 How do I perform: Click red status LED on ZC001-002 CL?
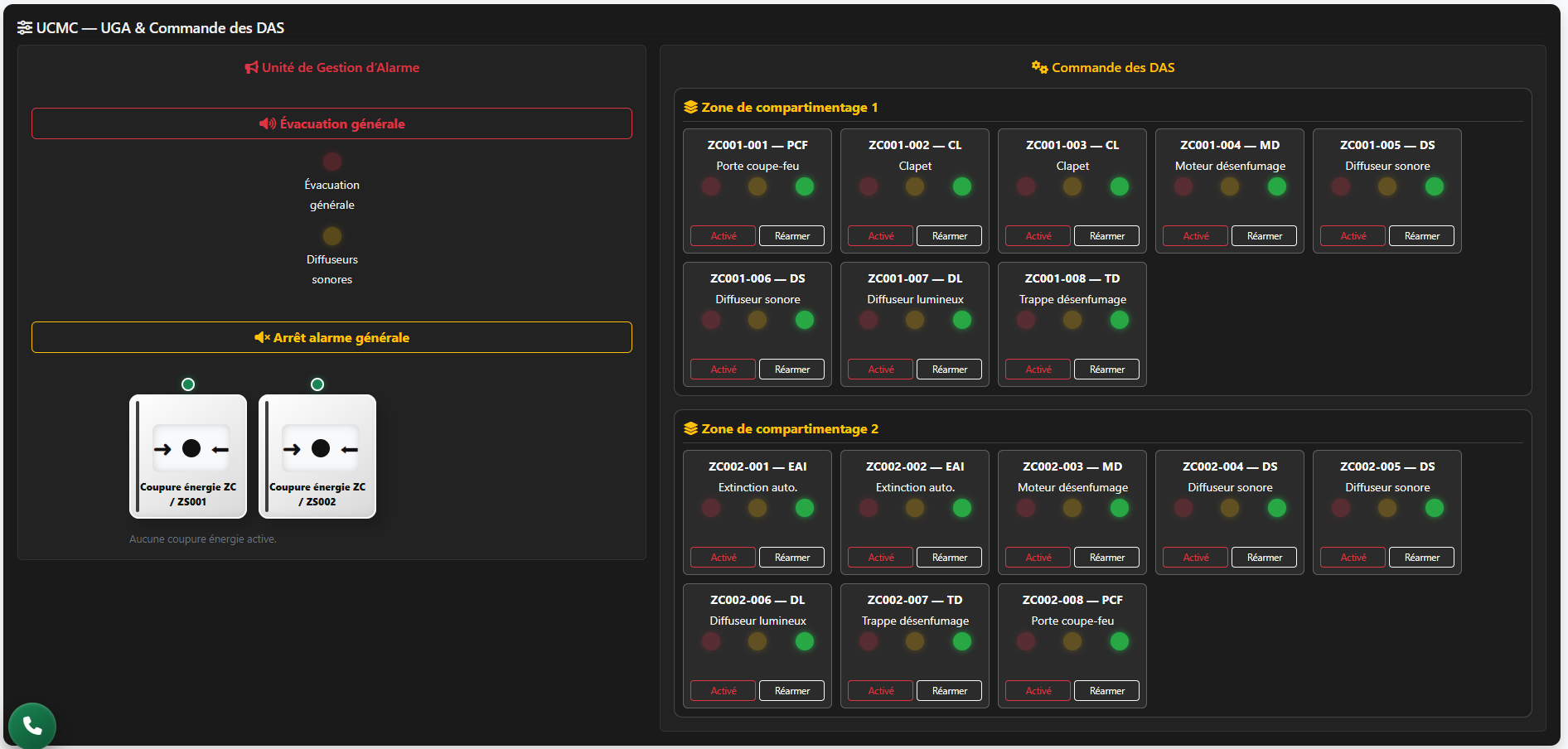click(x=869, y=186)
